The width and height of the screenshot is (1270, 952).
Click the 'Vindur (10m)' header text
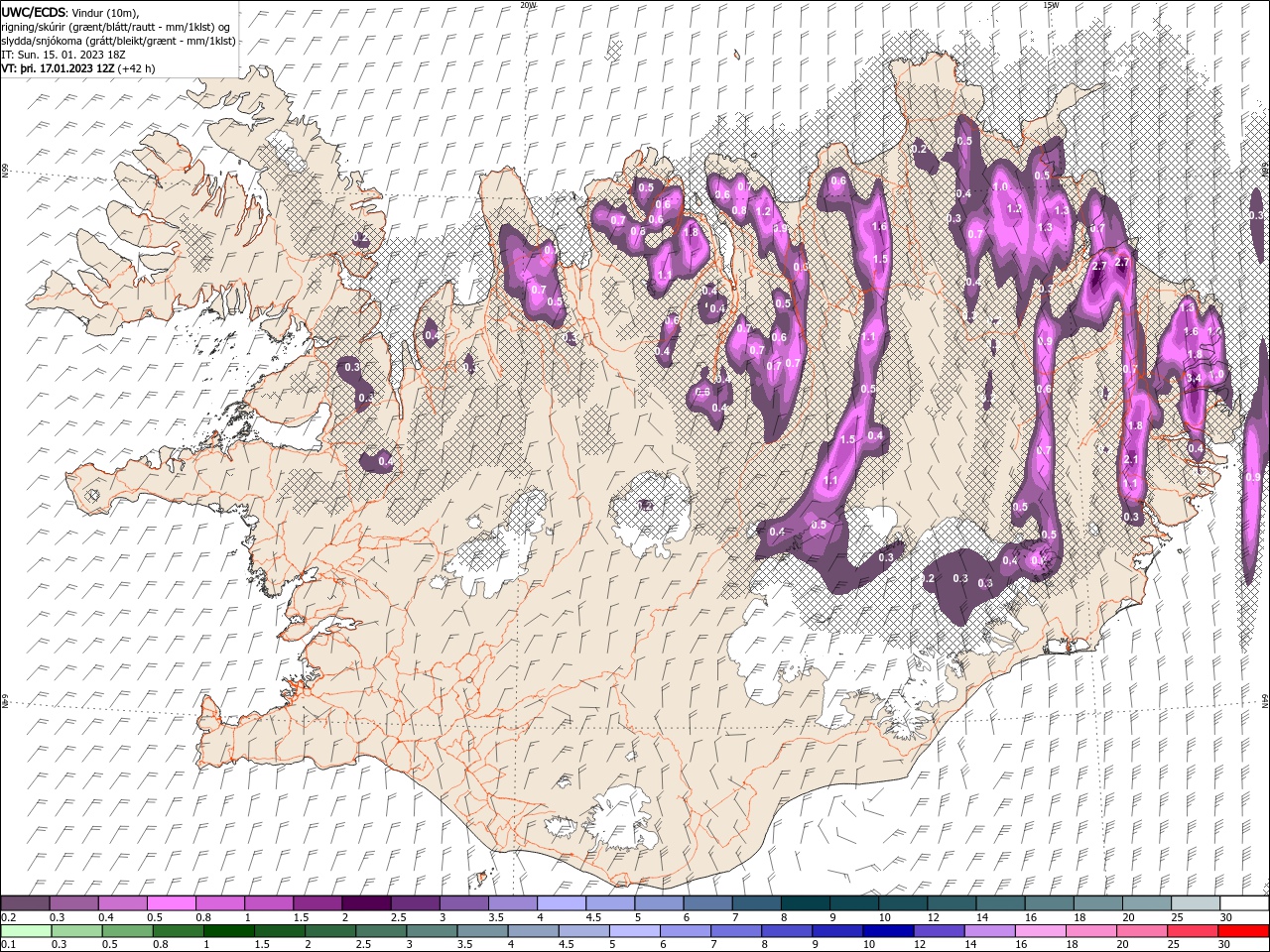pyautogui.click(x=106, y=12)
